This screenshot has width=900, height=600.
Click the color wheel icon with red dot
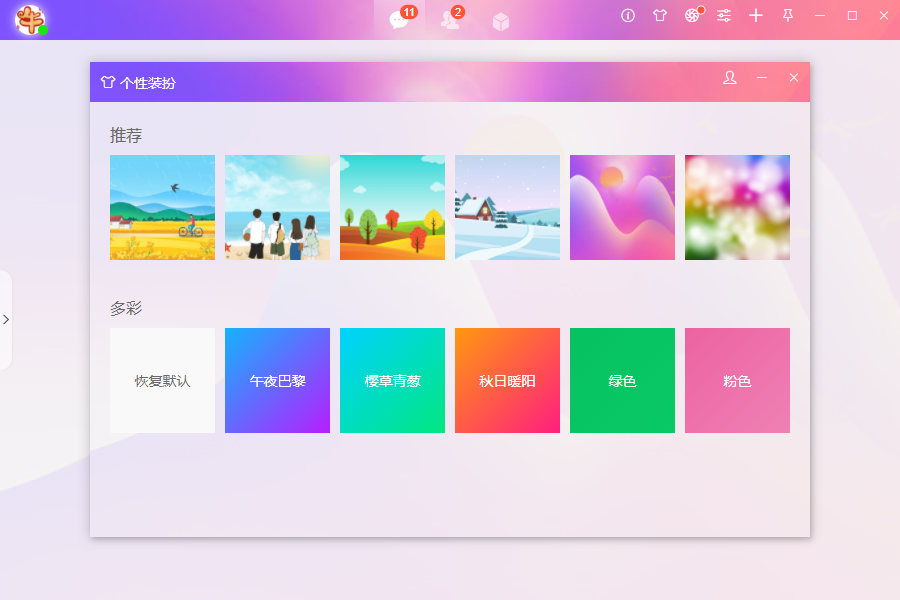(x=692, y=16)
